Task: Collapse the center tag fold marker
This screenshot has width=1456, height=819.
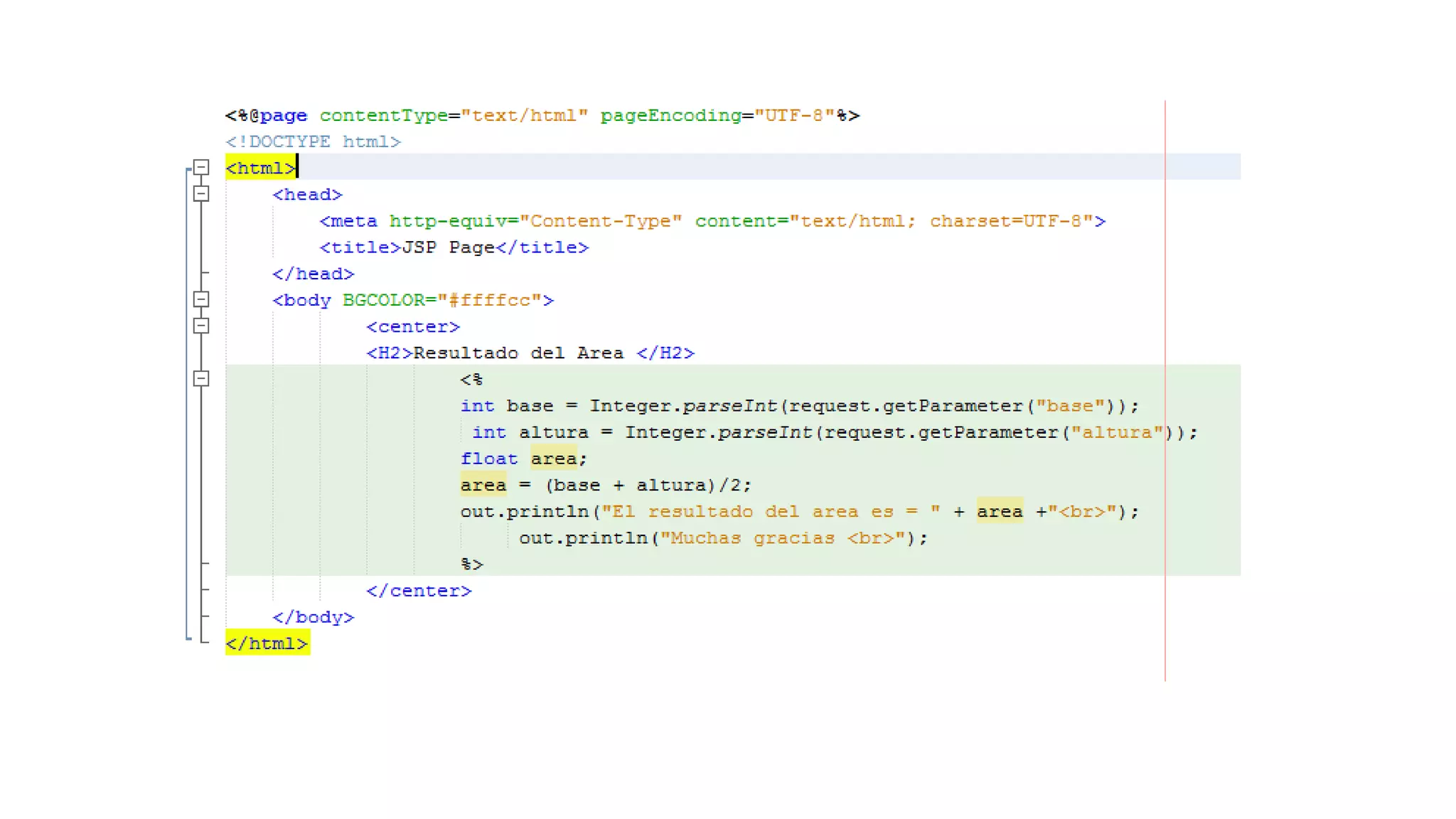Action: 201,326
